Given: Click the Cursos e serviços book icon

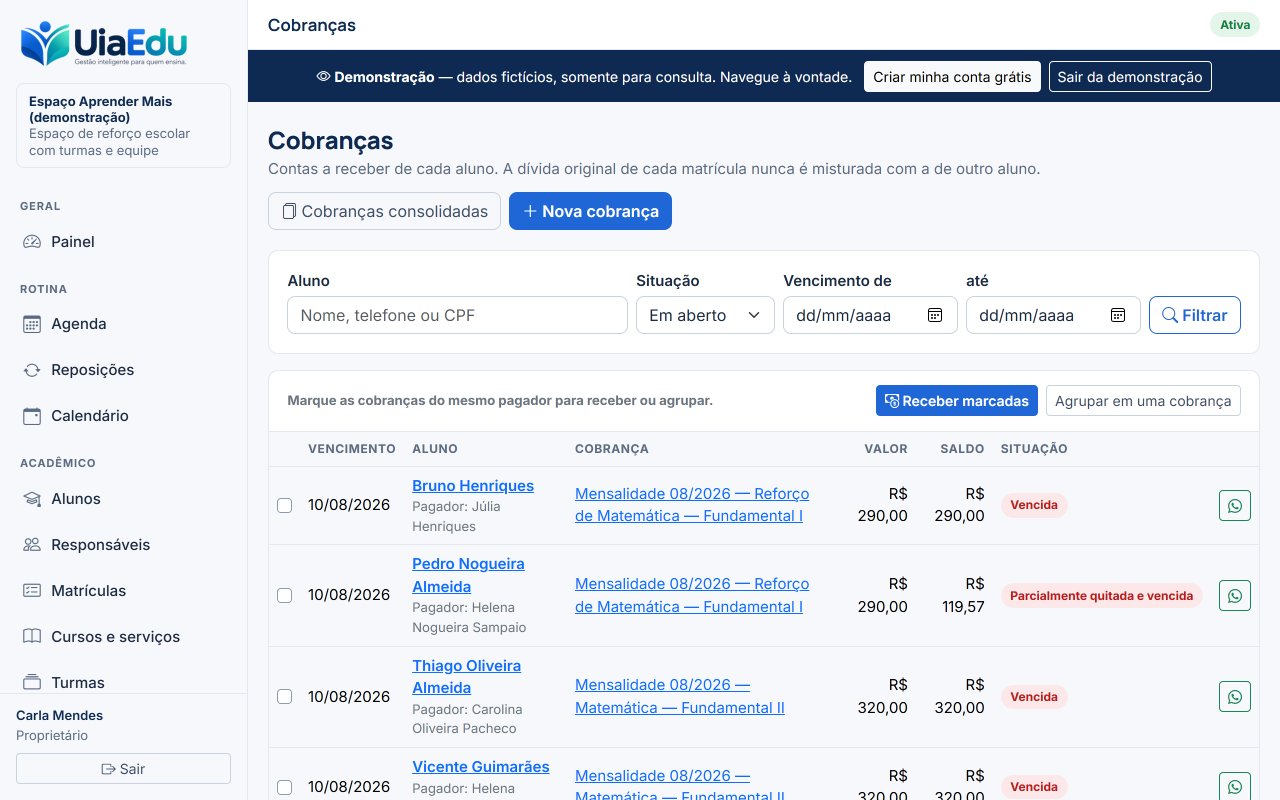Looking at the screenshot, I should point(32,637).
